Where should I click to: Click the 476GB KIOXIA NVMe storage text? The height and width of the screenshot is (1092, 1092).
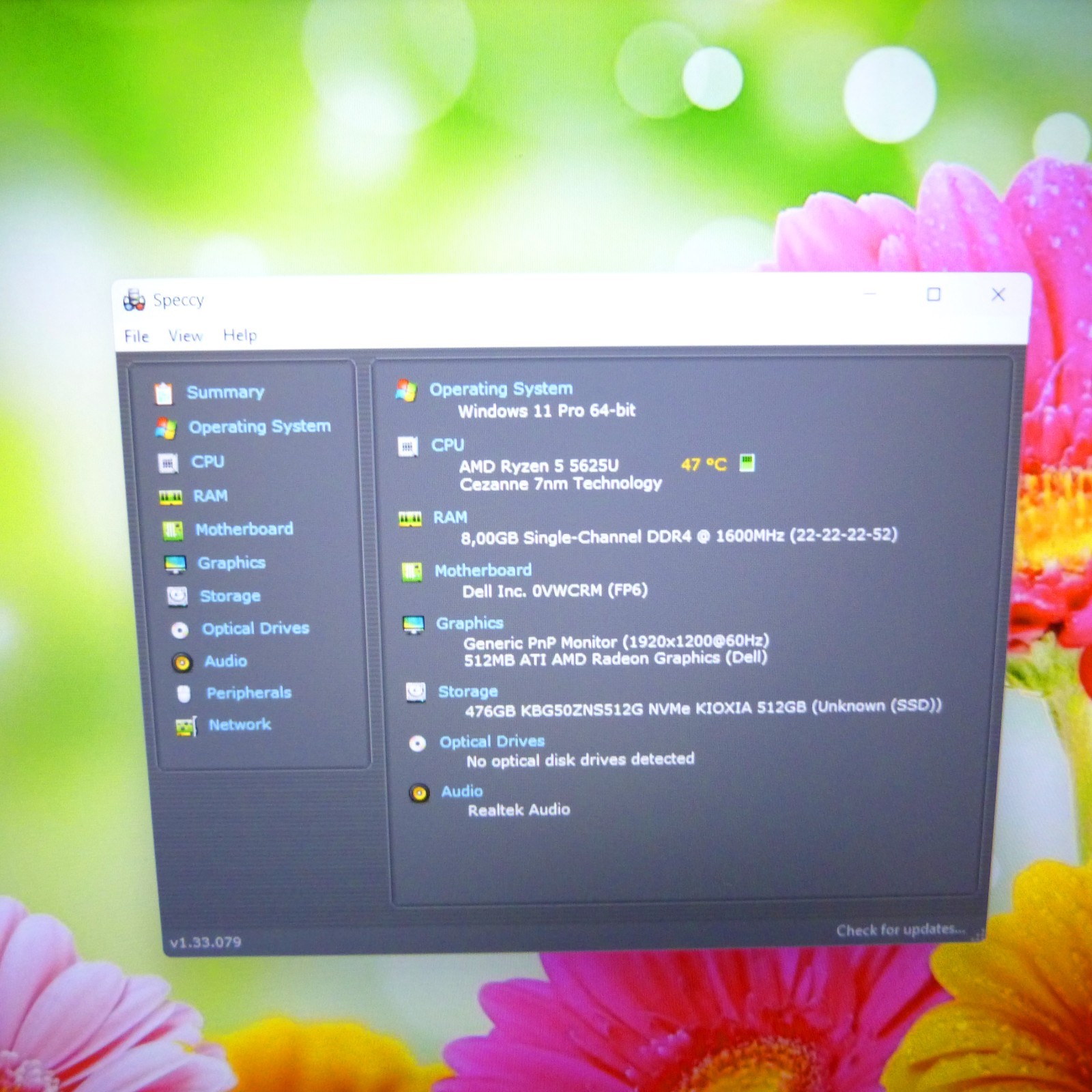coord(703,708)
